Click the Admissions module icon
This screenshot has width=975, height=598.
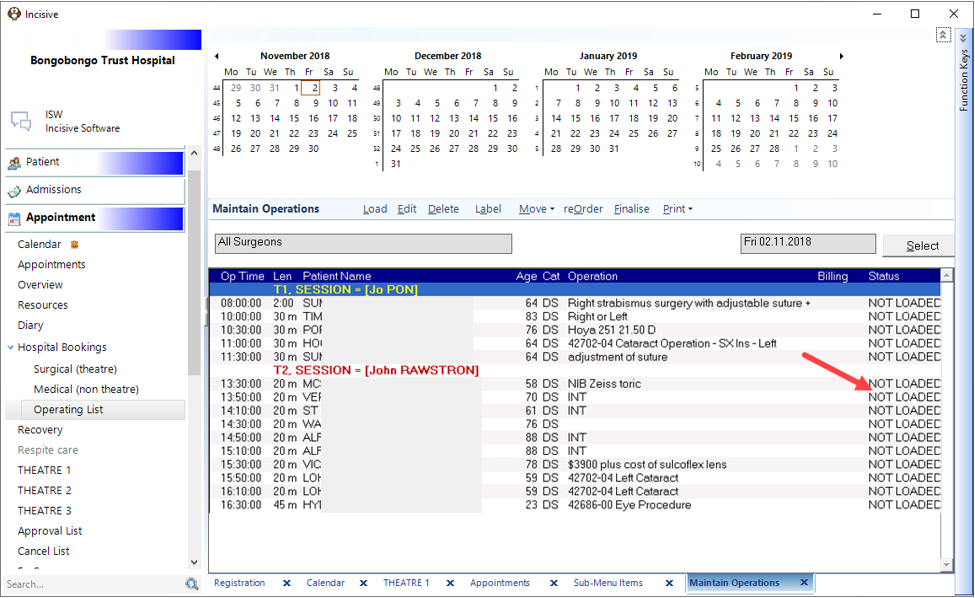[14, 191]
